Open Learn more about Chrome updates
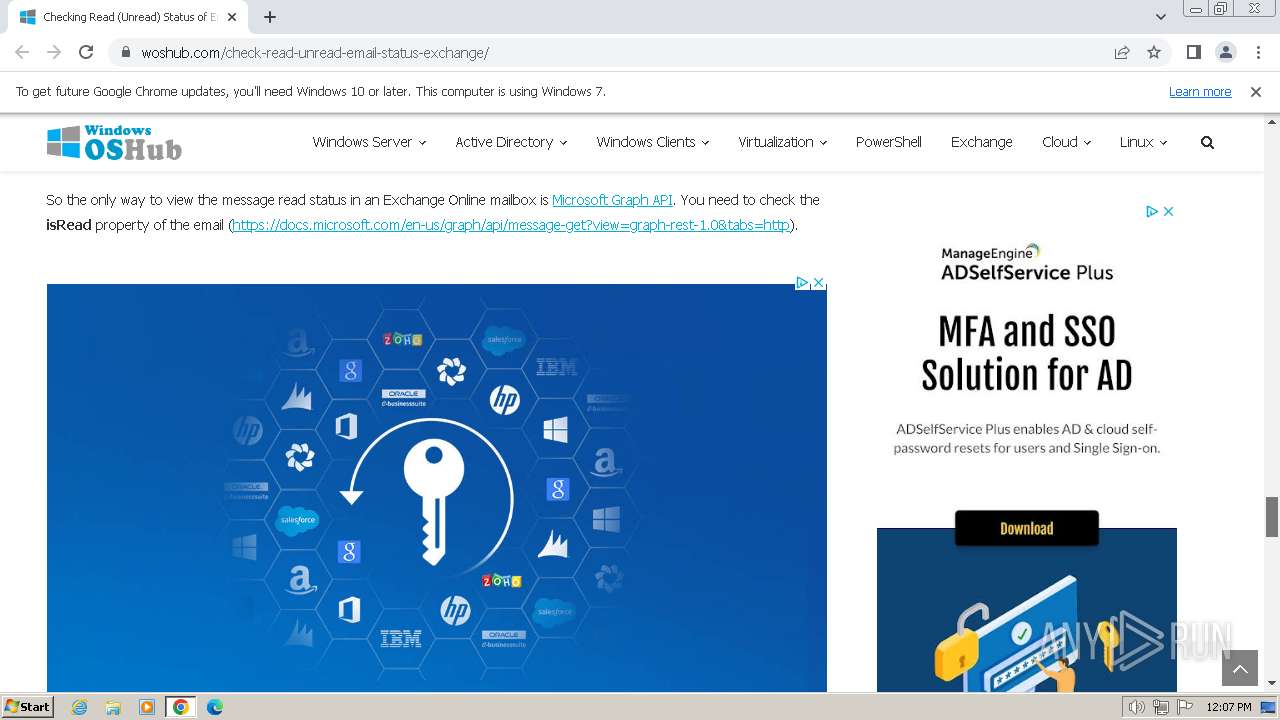 pos(1200,92)
